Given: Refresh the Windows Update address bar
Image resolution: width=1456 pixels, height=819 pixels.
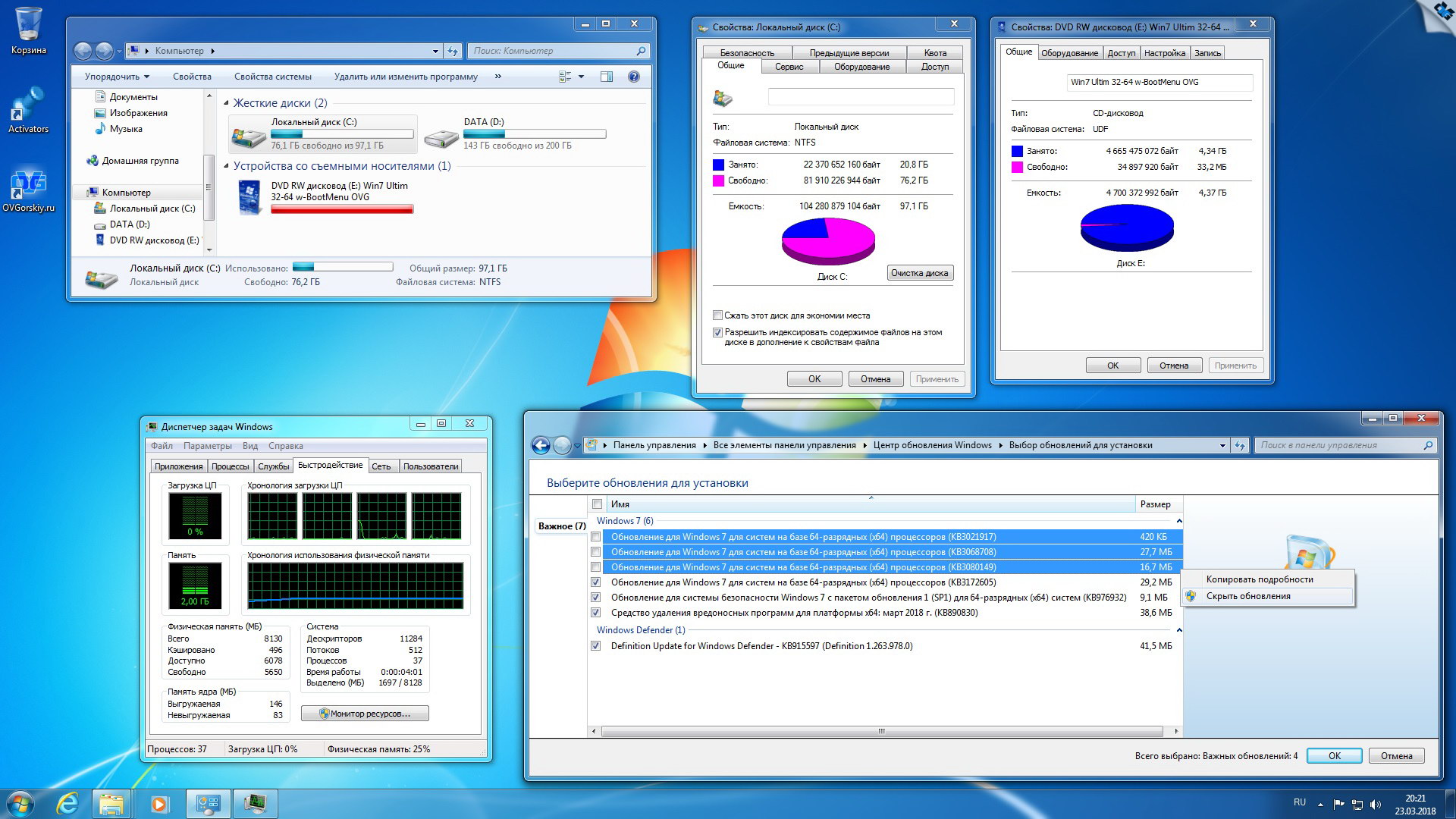Looking at the screenshot, I should pyautogui.click(x=1240, y=445).
